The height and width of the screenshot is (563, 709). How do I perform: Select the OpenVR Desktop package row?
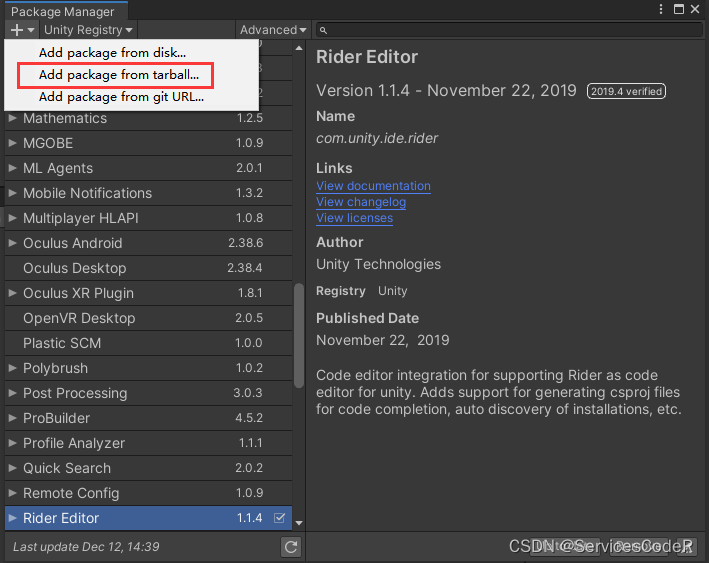pyautogui.click(x=148, y=318)
